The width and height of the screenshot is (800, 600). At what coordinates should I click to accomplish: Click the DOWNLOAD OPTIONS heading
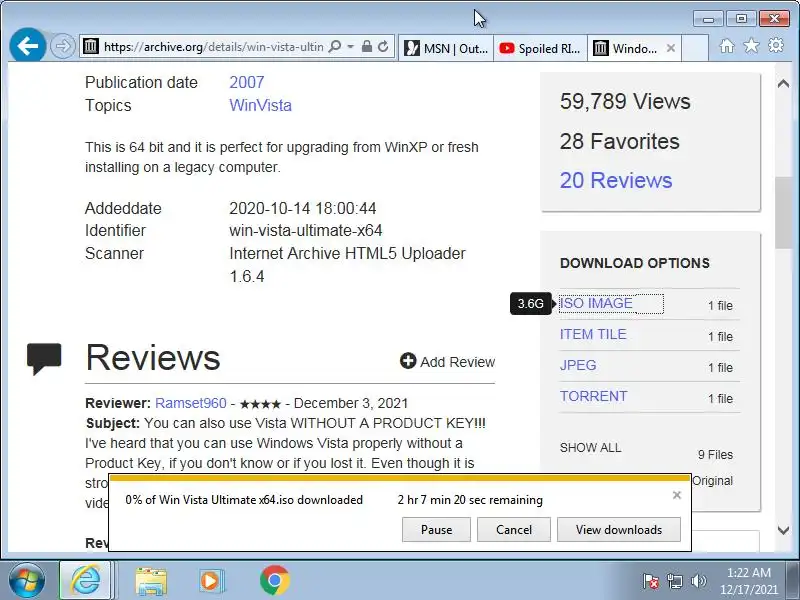pyautogui.click(x=635, y=263)
